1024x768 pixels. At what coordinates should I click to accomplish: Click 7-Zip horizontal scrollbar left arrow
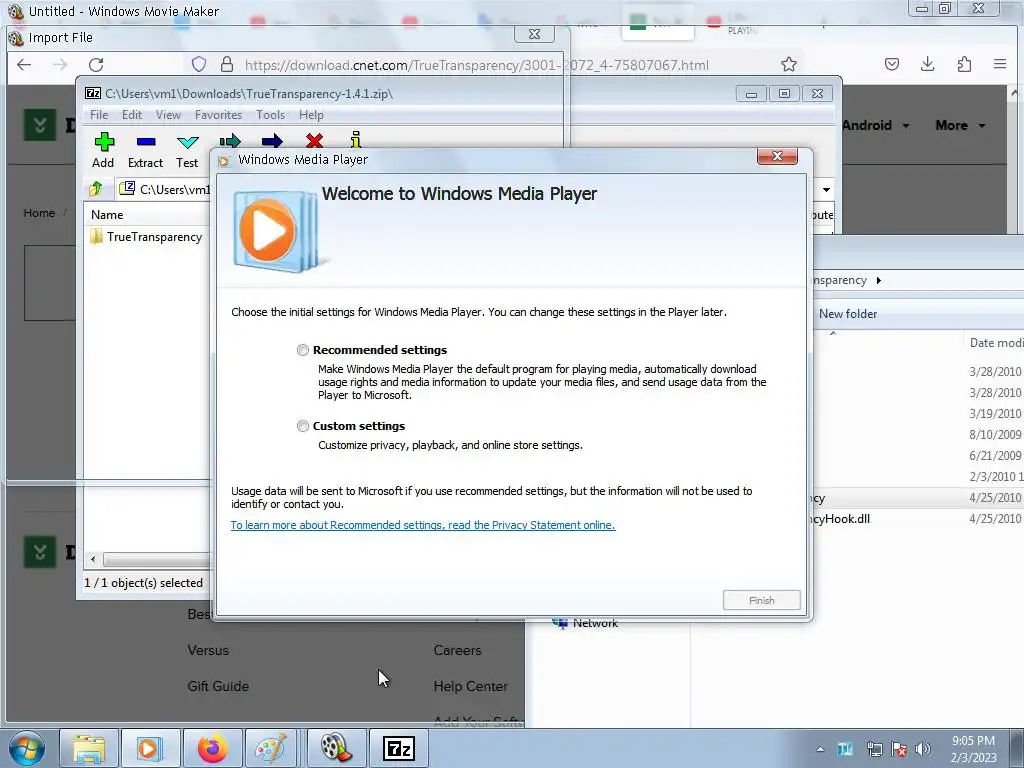[x=93, y=559]
